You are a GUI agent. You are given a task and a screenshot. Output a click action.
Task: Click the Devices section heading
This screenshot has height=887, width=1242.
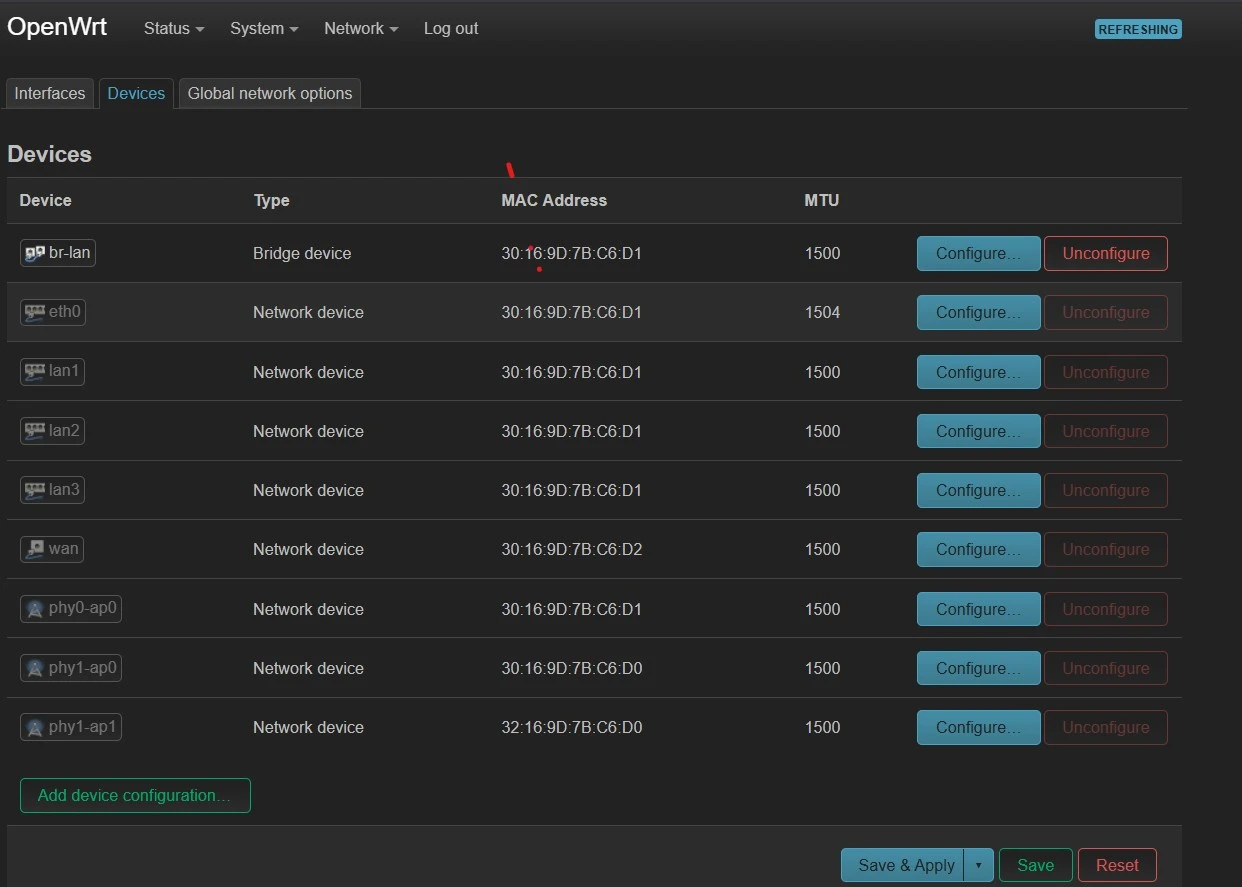coord(50,154)
